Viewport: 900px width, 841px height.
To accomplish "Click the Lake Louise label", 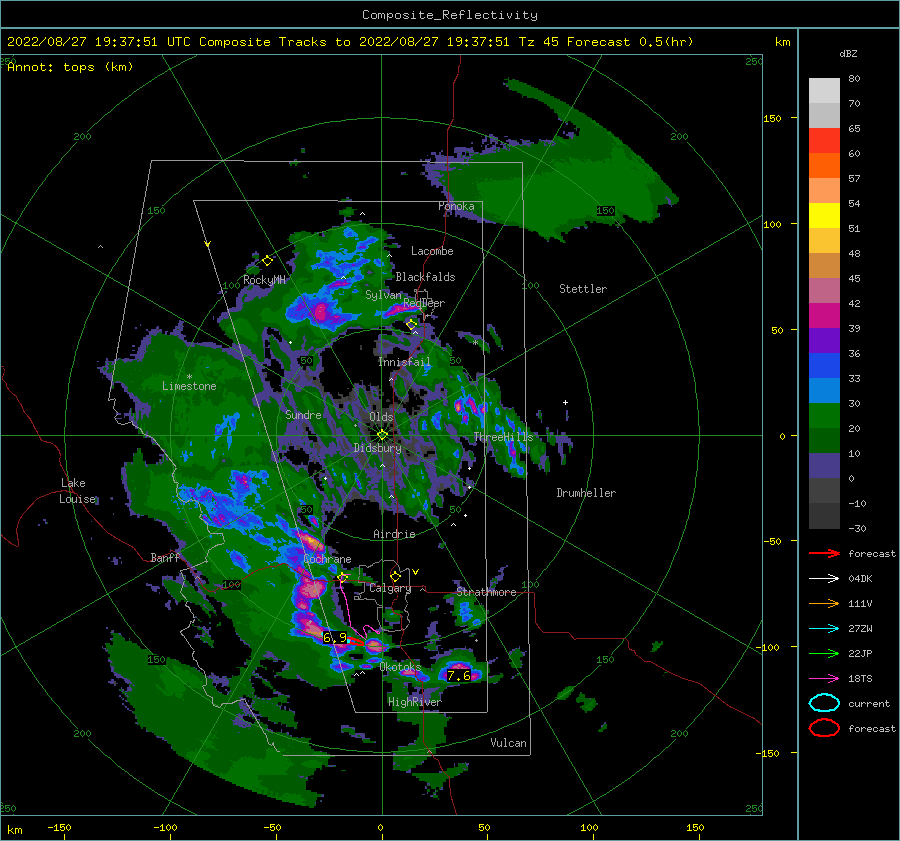I will tap(77, 491).
